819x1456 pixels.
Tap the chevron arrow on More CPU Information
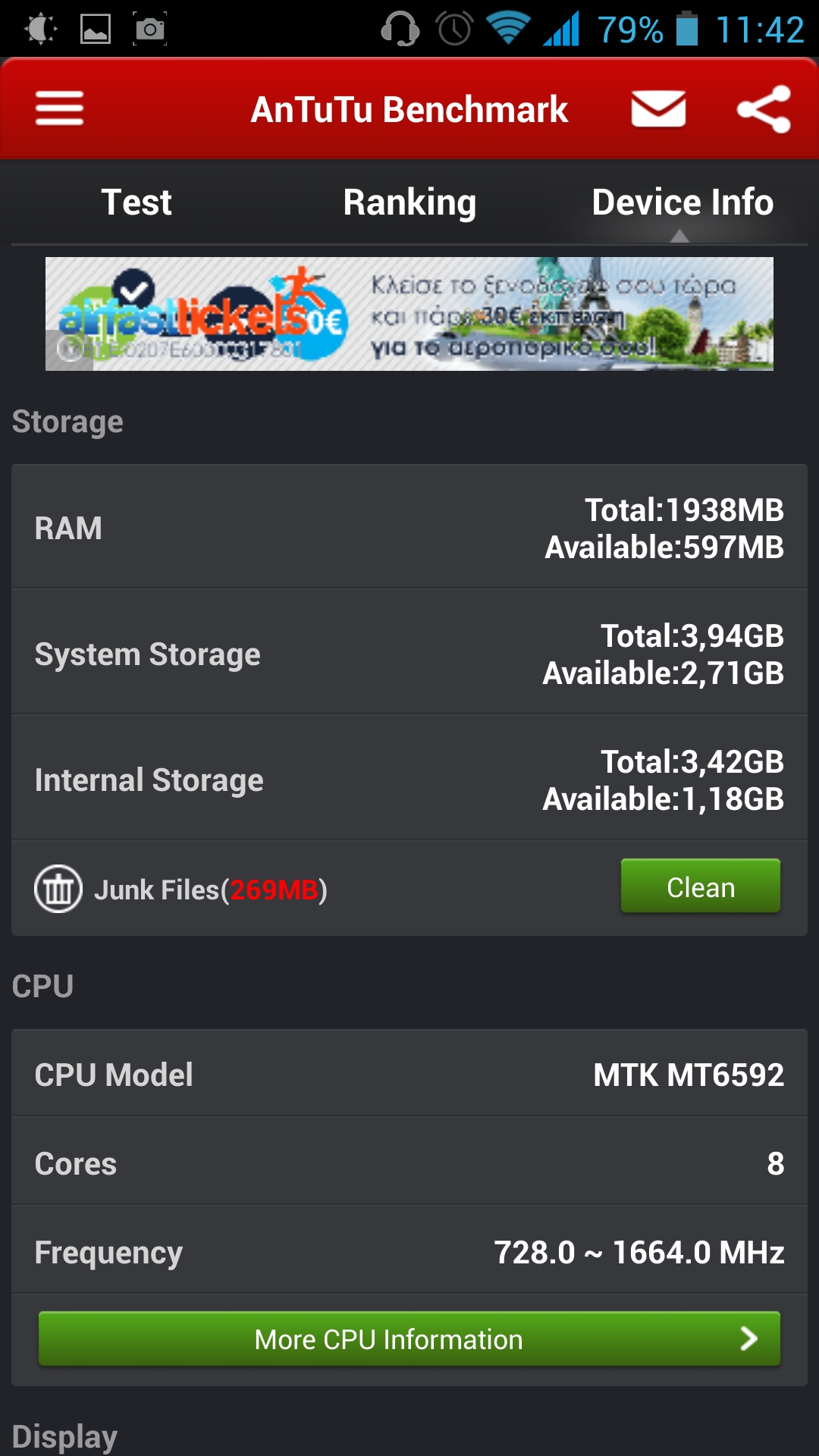748,1339
